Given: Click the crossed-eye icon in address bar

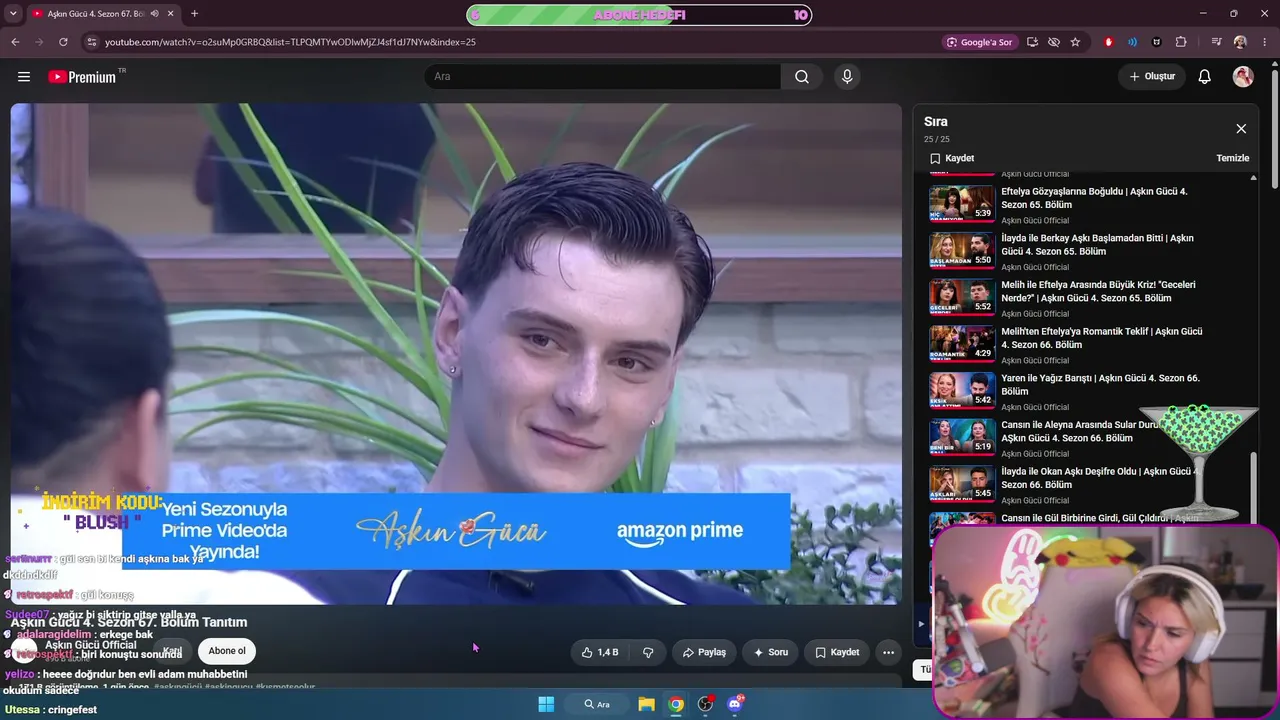Looking at the screenshot, I should coord(1054,42).
